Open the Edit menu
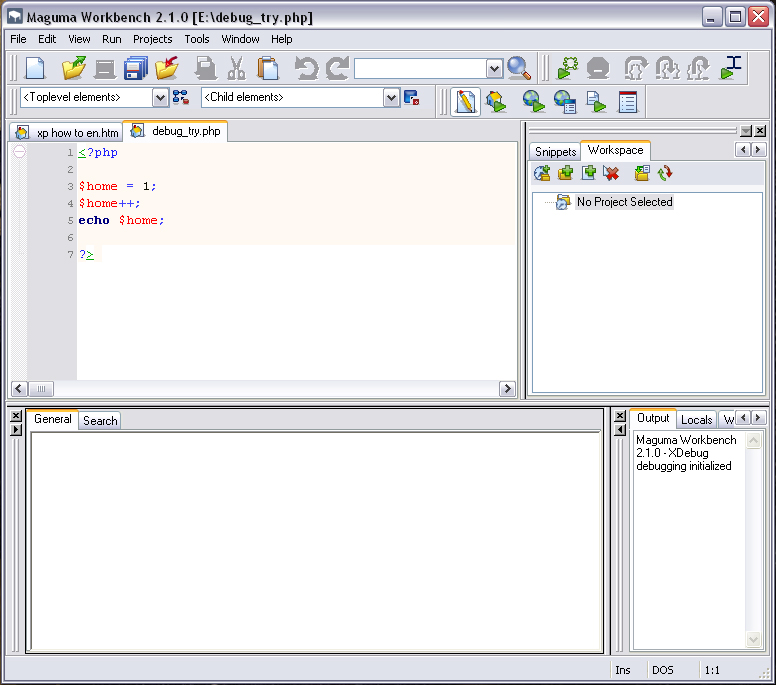This screenshot has width=776, height=685. pyautogui.click(x=47, y=39)
